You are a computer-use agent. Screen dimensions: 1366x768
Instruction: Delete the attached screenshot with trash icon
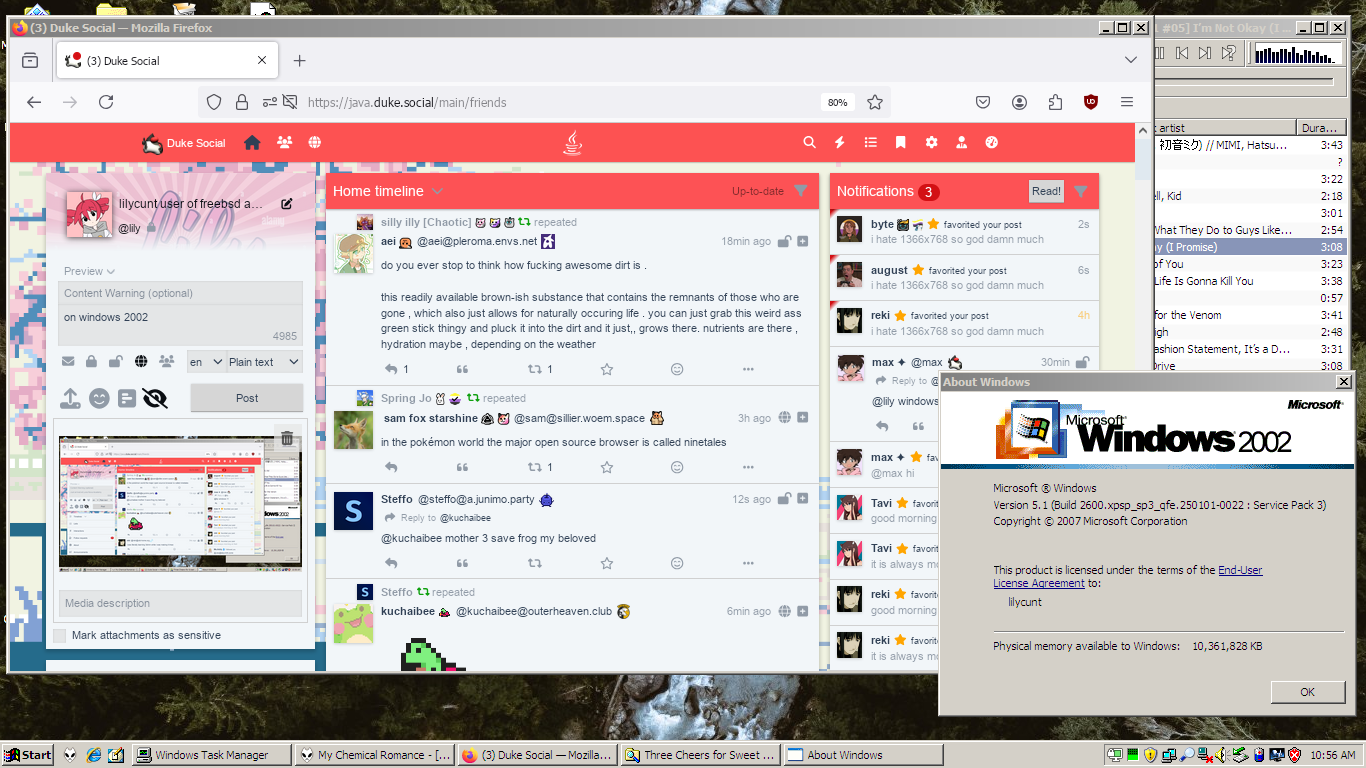tap(287, 438)
